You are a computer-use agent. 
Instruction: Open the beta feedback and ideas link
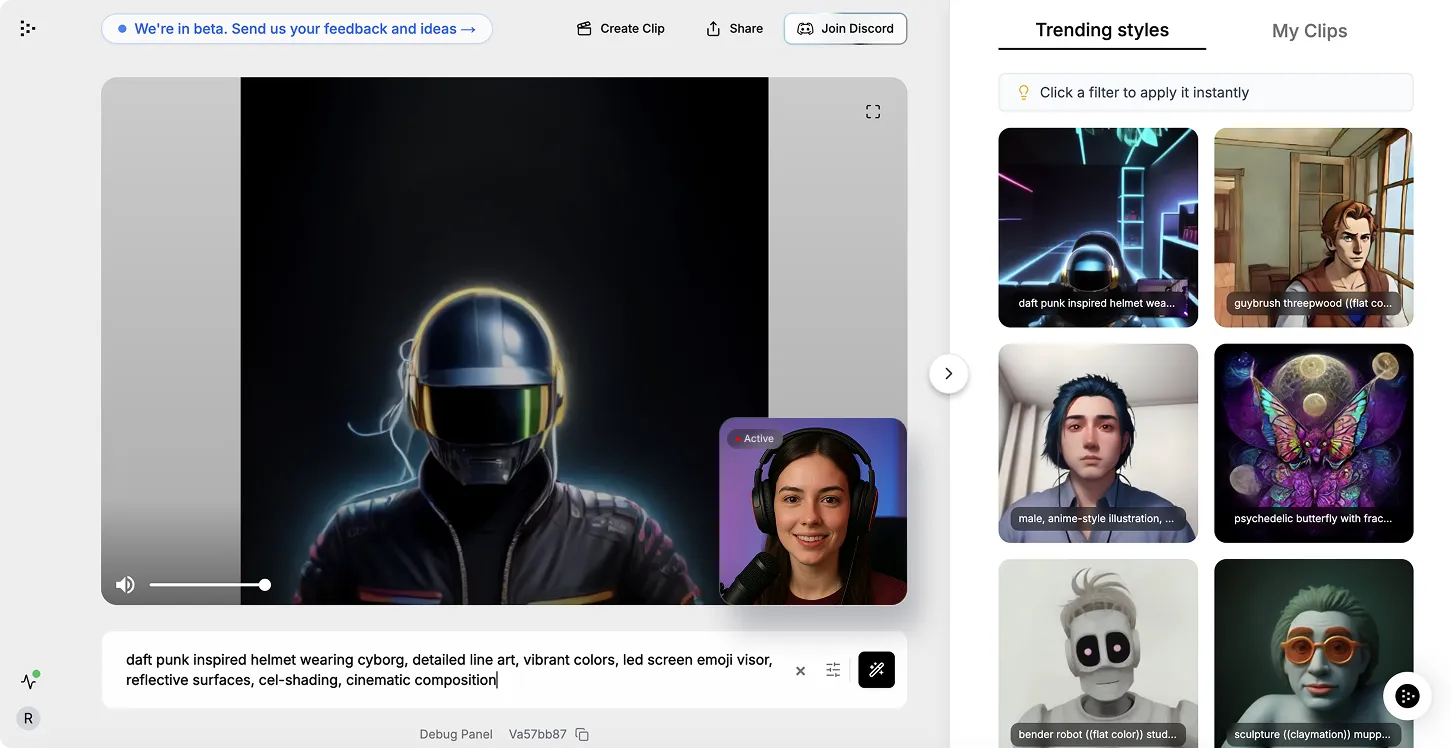pos(296,29)
